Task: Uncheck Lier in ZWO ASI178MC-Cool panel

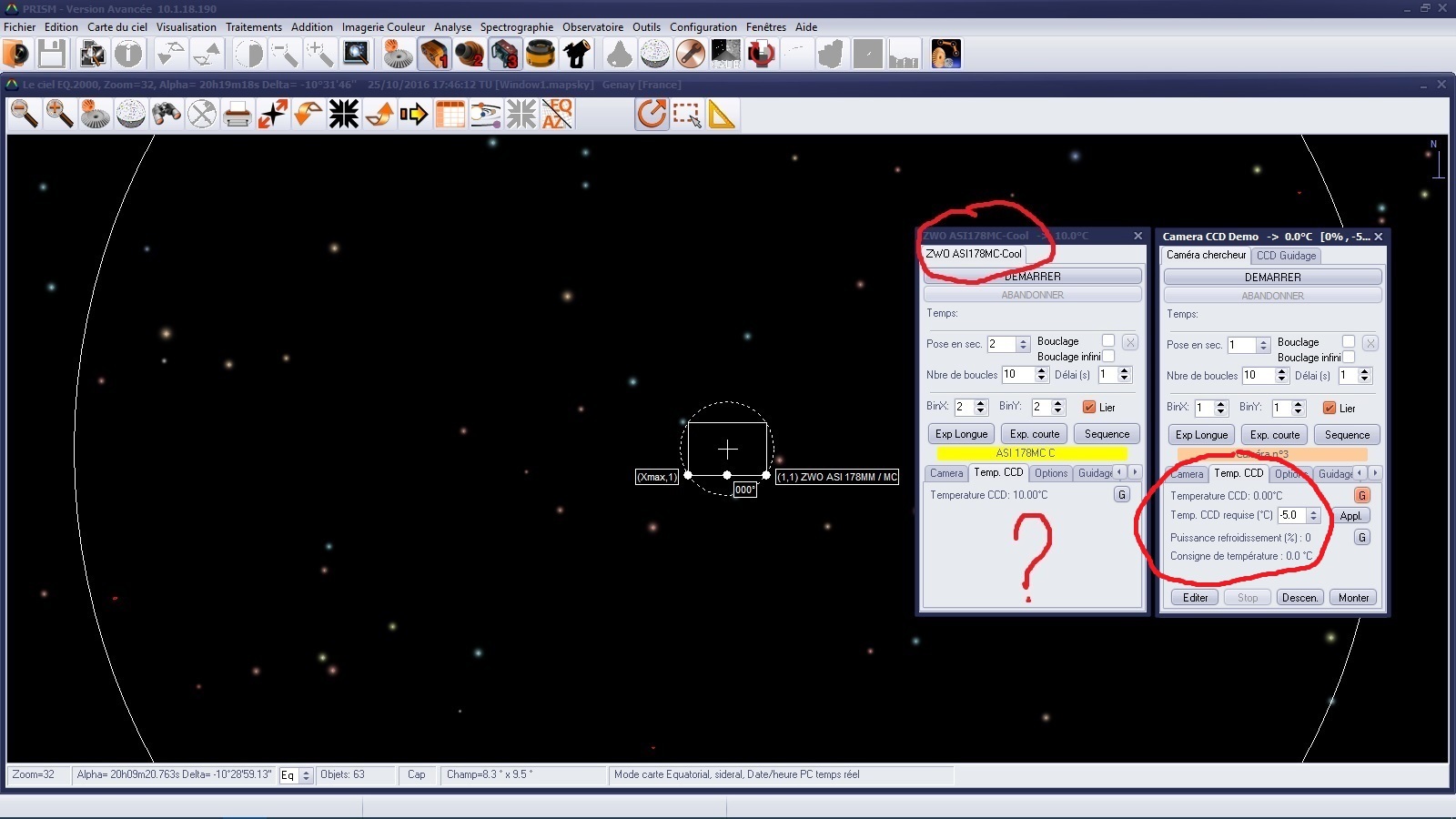Action: tap(1088, 408)
